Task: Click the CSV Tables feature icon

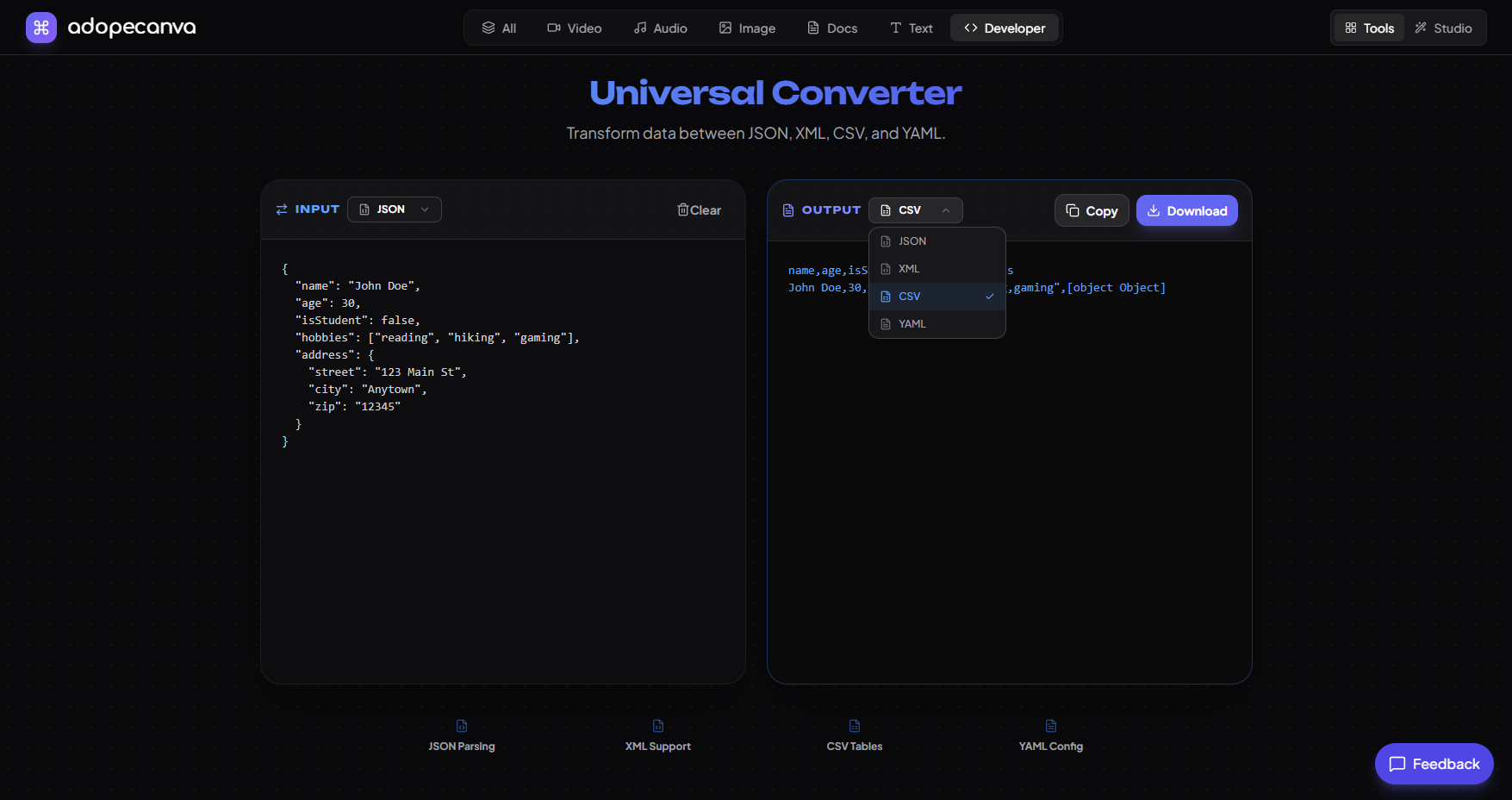Action: 854,726
